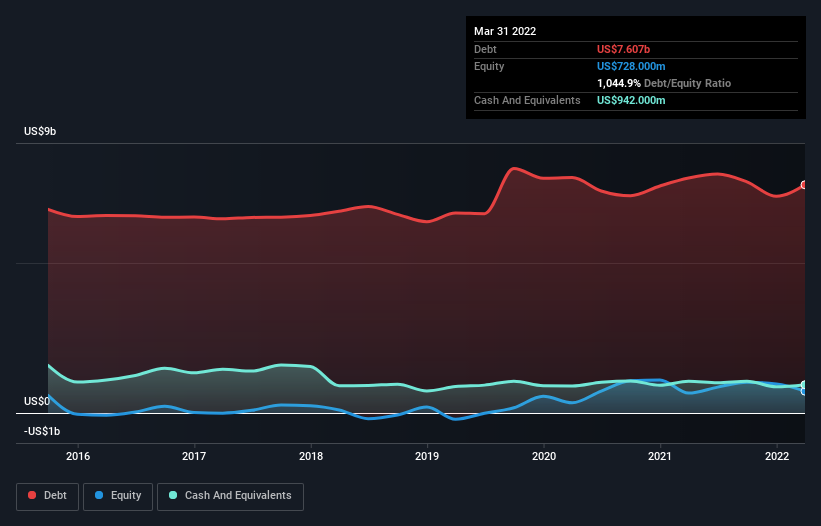Screen dimensions: 821x526
Task: Click the 2016 x-axis label
Action: coord(78,456)
